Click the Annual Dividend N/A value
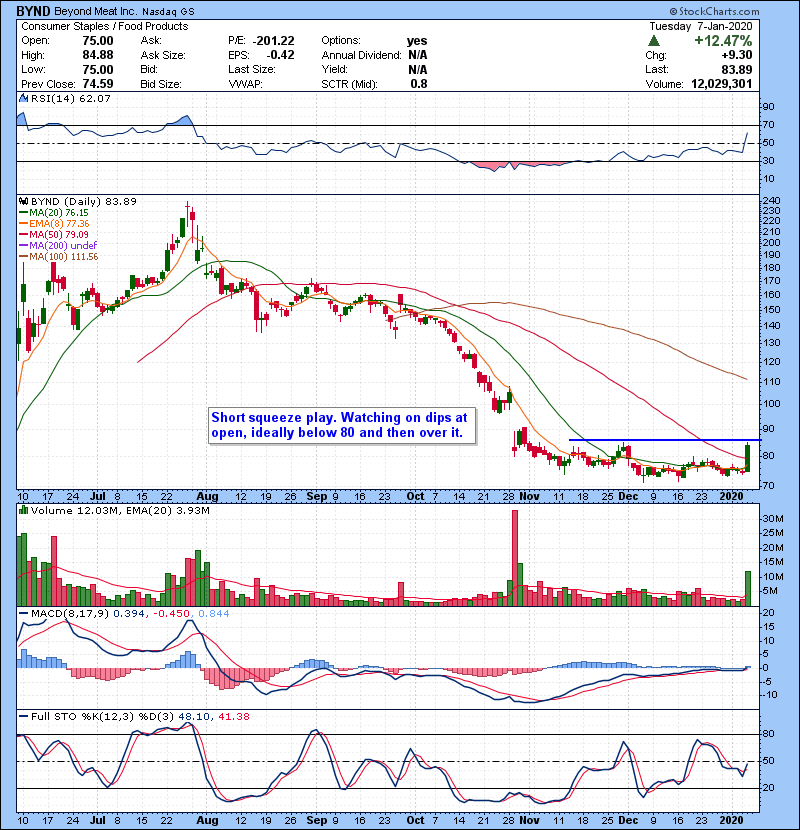Viewport: 800px width, 830px height. pos(418,55)
